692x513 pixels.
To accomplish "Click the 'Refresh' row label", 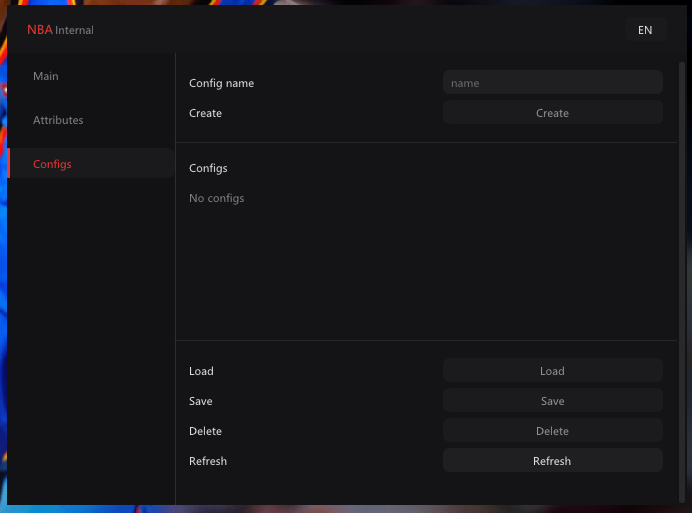I will pyautogui.click(x=208, y=461).
